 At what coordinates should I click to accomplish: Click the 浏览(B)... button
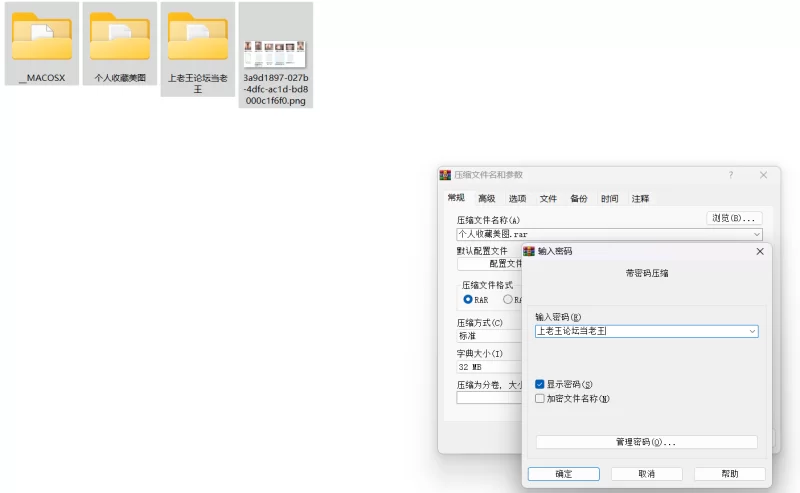click(734, 218)
